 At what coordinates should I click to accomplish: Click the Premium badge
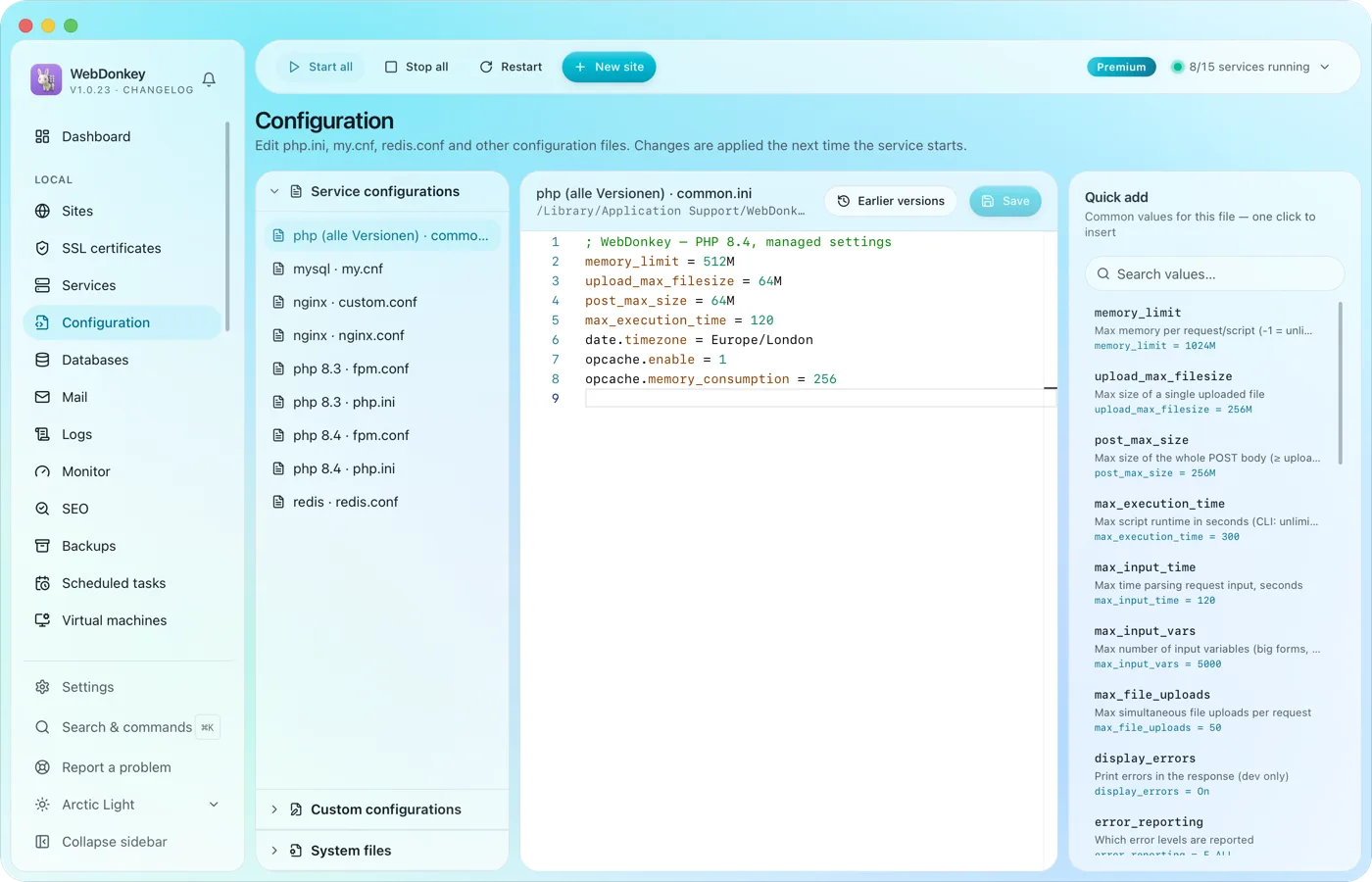tap(1121, 67)
